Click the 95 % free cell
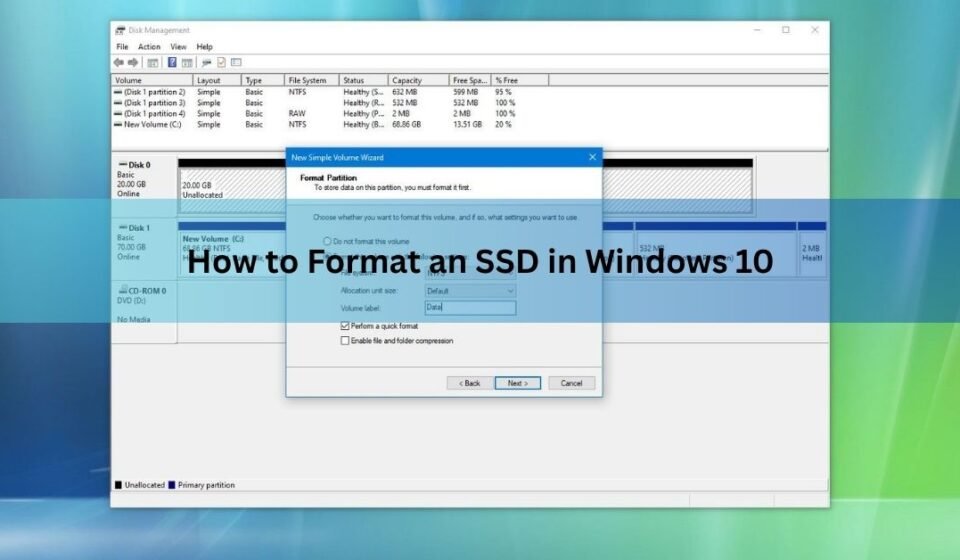The image size is (960, 560). [x=503, y=92]
